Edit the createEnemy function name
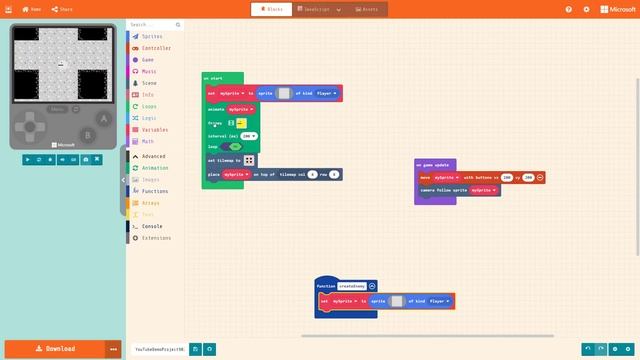640x360 pixels. pyautogui.click(x=352, y=286)
